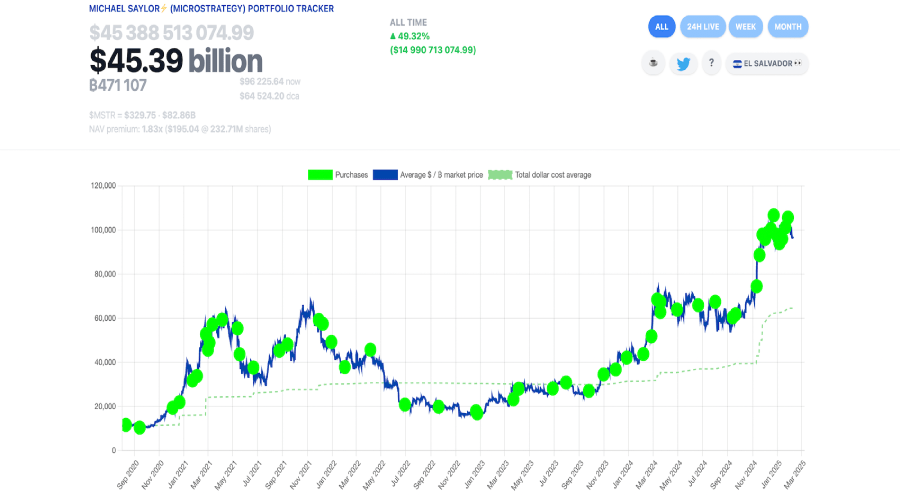The width and height of the screenshot is (900, 500).
Task: Click the 40,000 y-axis label
Action: pyautogui.click(x=105, y=362)
